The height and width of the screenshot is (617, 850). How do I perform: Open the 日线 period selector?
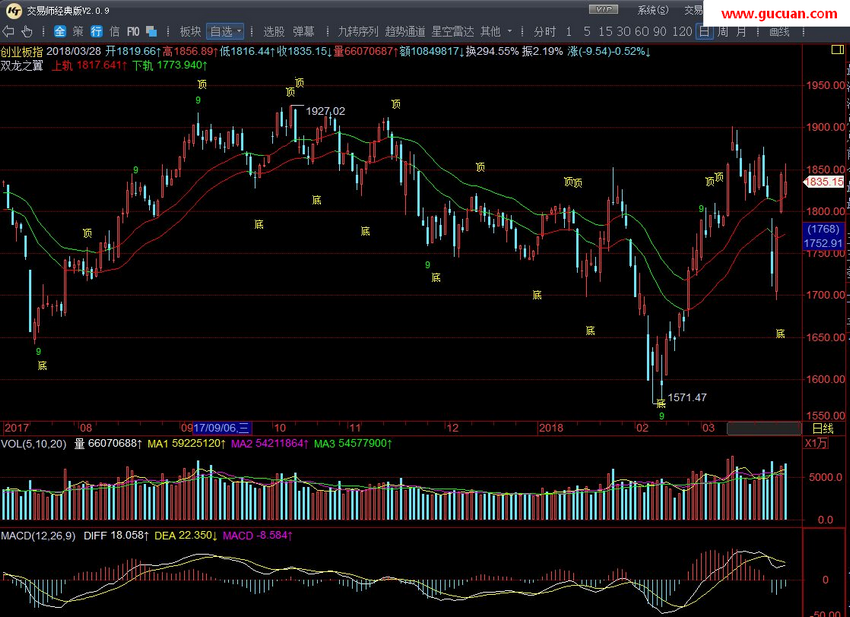[822, 428]
